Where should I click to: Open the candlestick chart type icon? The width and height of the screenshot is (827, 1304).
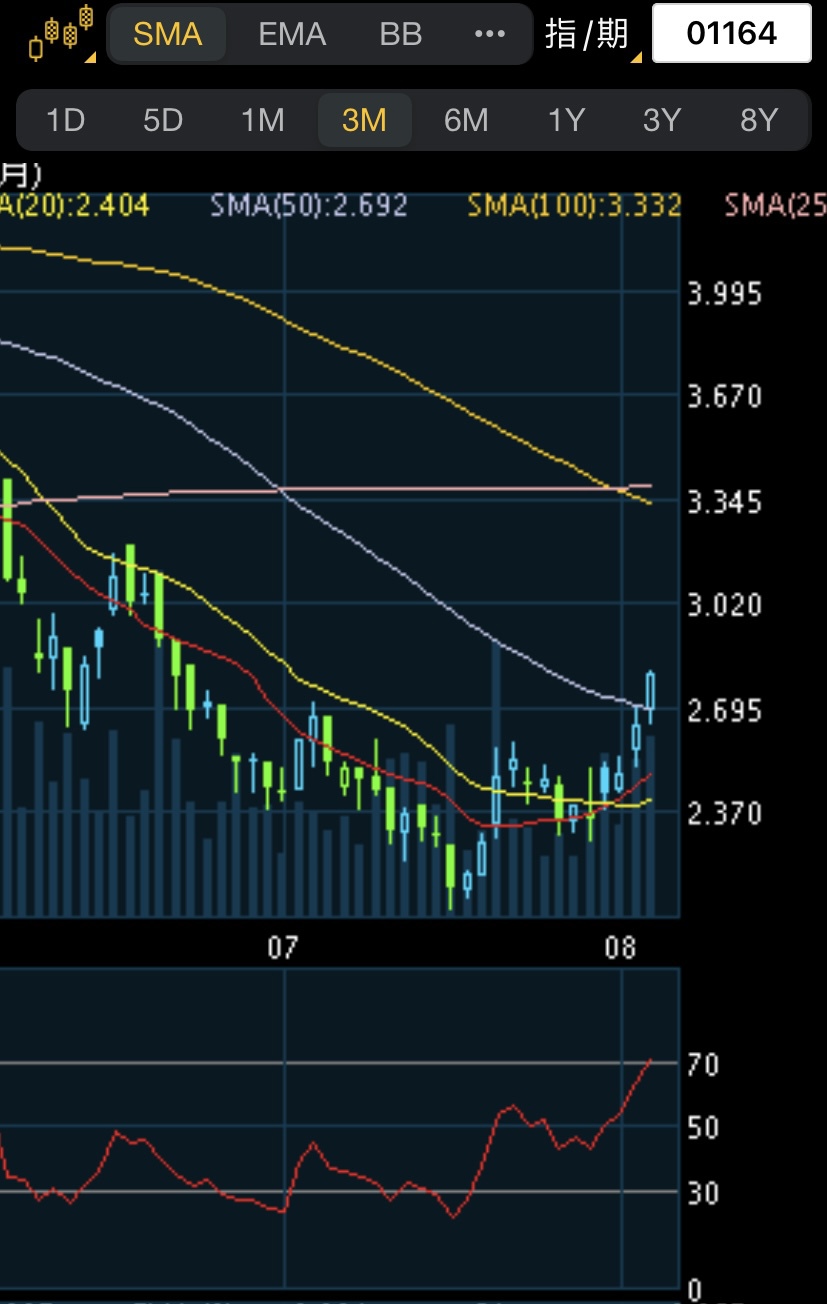(62, 34)
